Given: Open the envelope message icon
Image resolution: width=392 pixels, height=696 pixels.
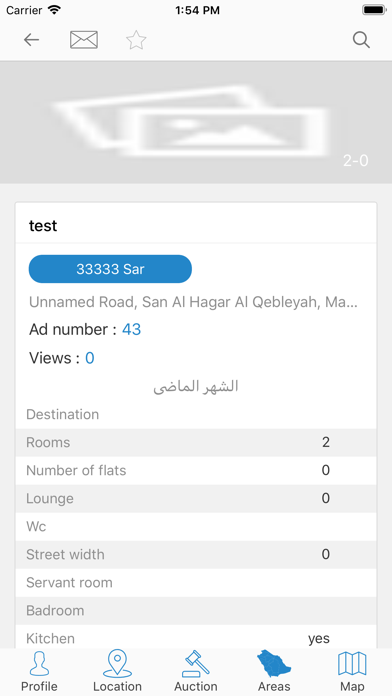Looking at the screenshot, I should pyautogui.click(x=84, y=40).
